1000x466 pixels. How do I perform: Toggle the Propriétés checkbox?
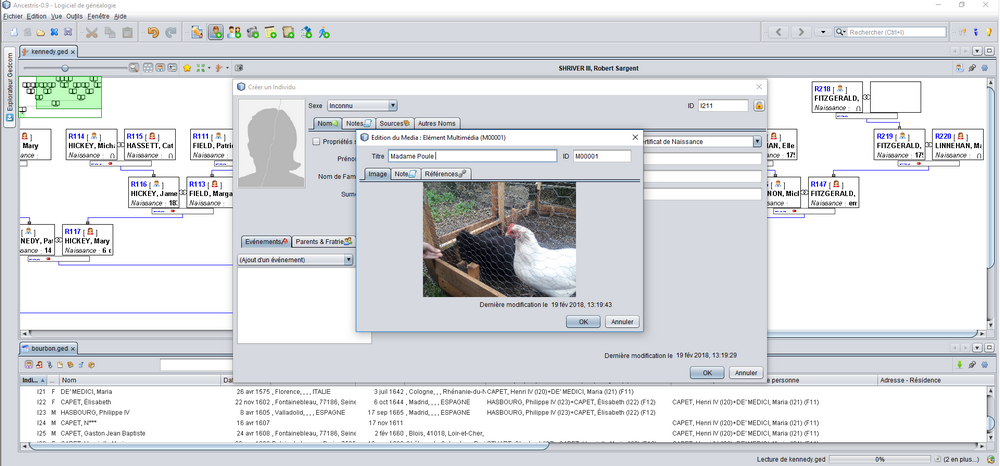coord(317,141)
